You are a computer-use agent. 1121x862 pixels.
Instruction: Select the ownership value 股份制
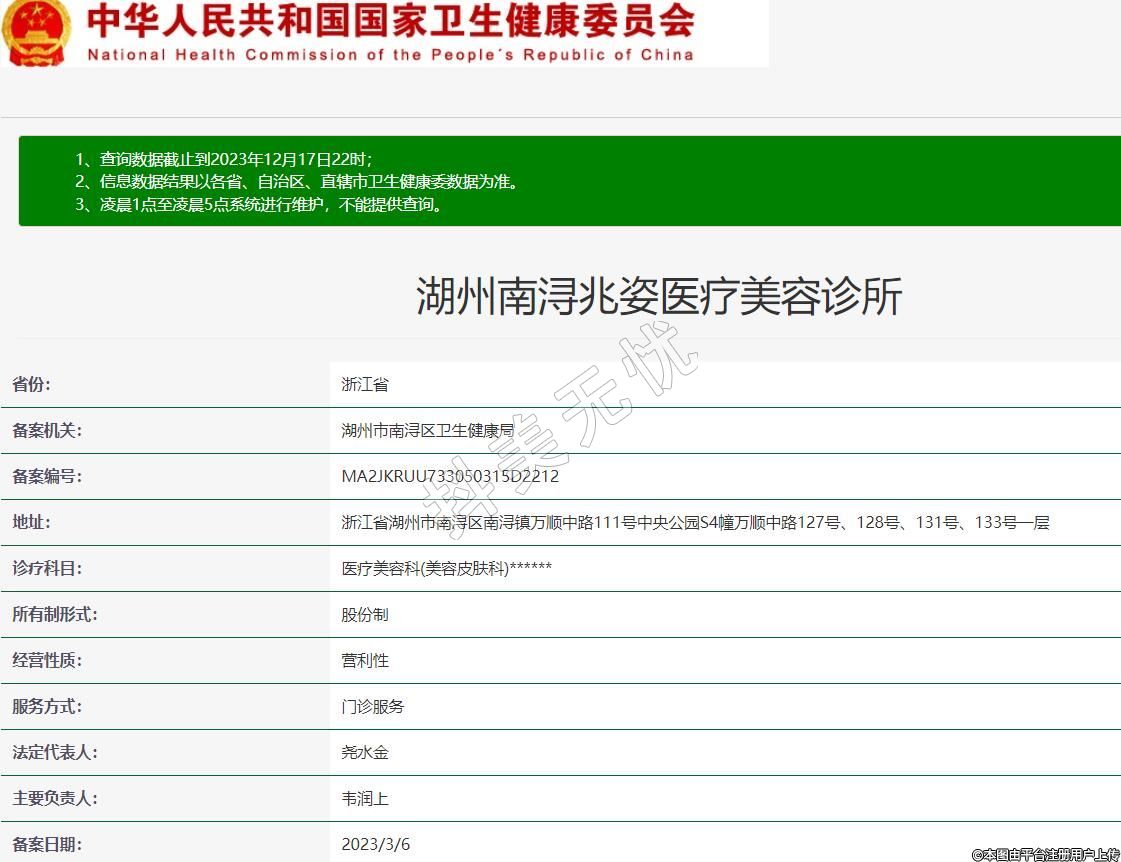pyautogui.click(x=364, y=614)
